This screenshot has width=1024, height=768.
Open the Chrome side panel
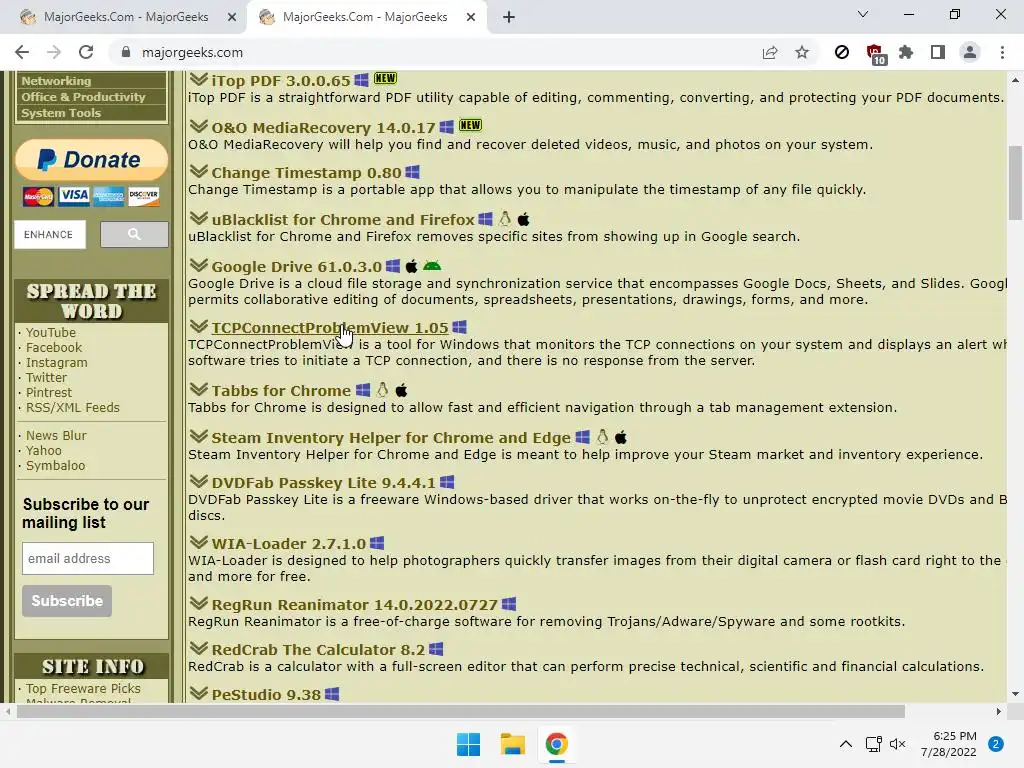coord(938,52)
